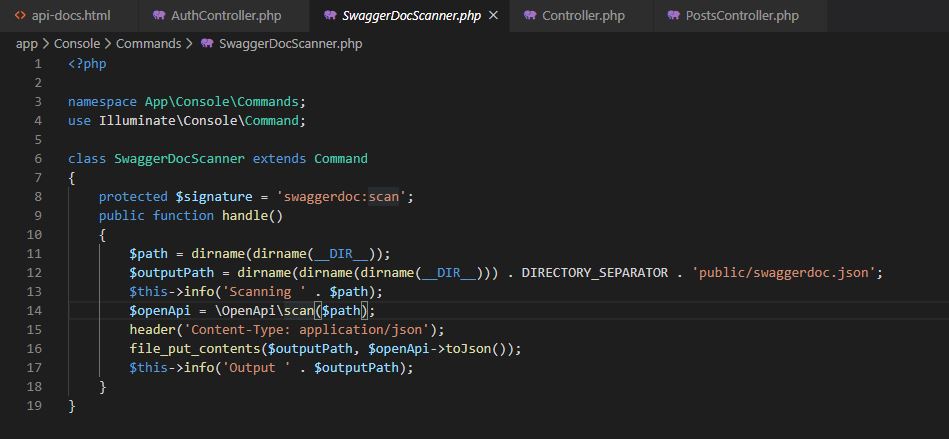This screenshot has width=949, height=439.
Task: Close the SwaggerDocScanner.php tab
Action: click(x=493, y=16)
